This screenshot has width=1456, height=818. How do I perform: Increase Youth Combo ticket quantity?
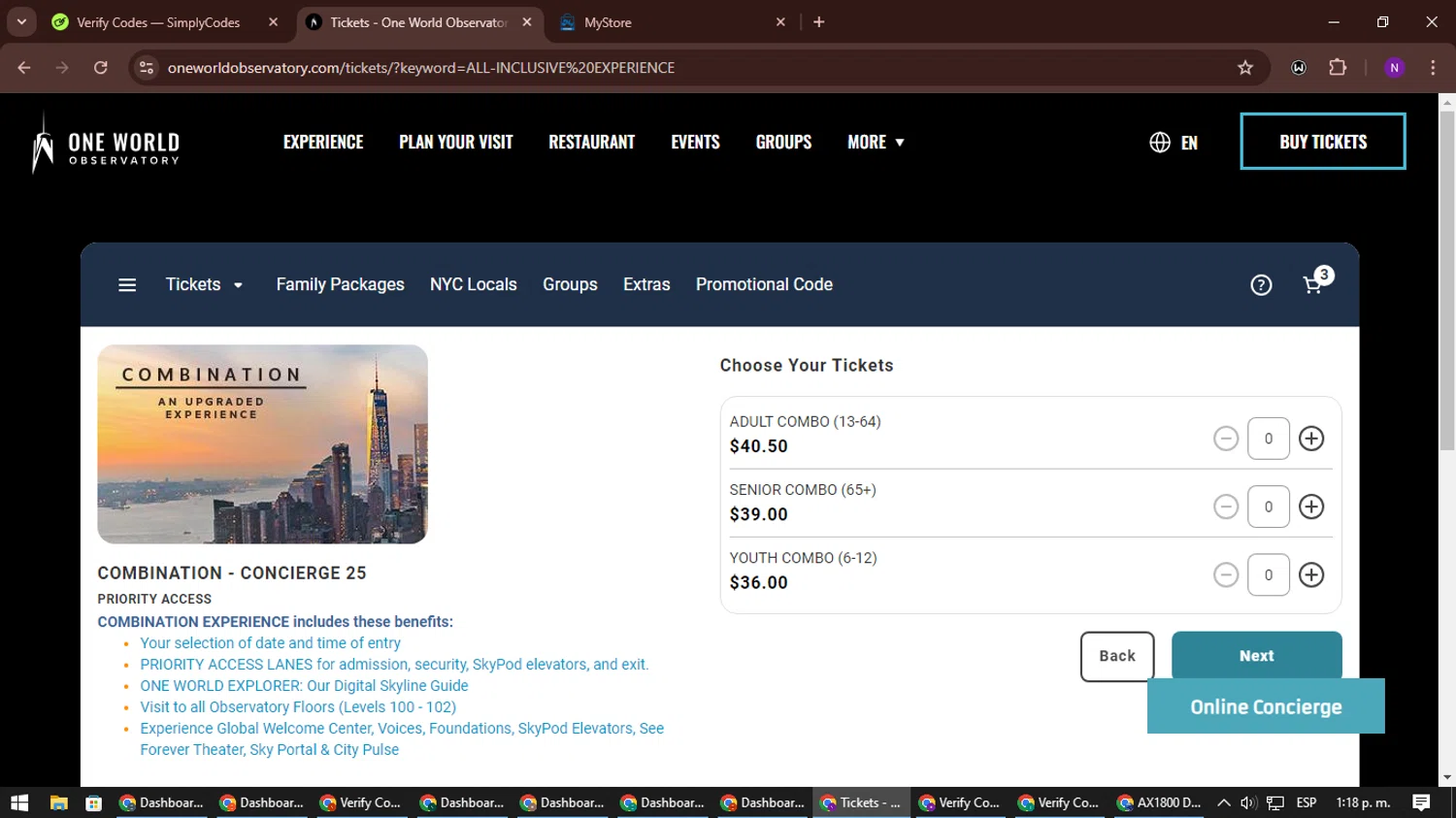tap(1311, 574)
